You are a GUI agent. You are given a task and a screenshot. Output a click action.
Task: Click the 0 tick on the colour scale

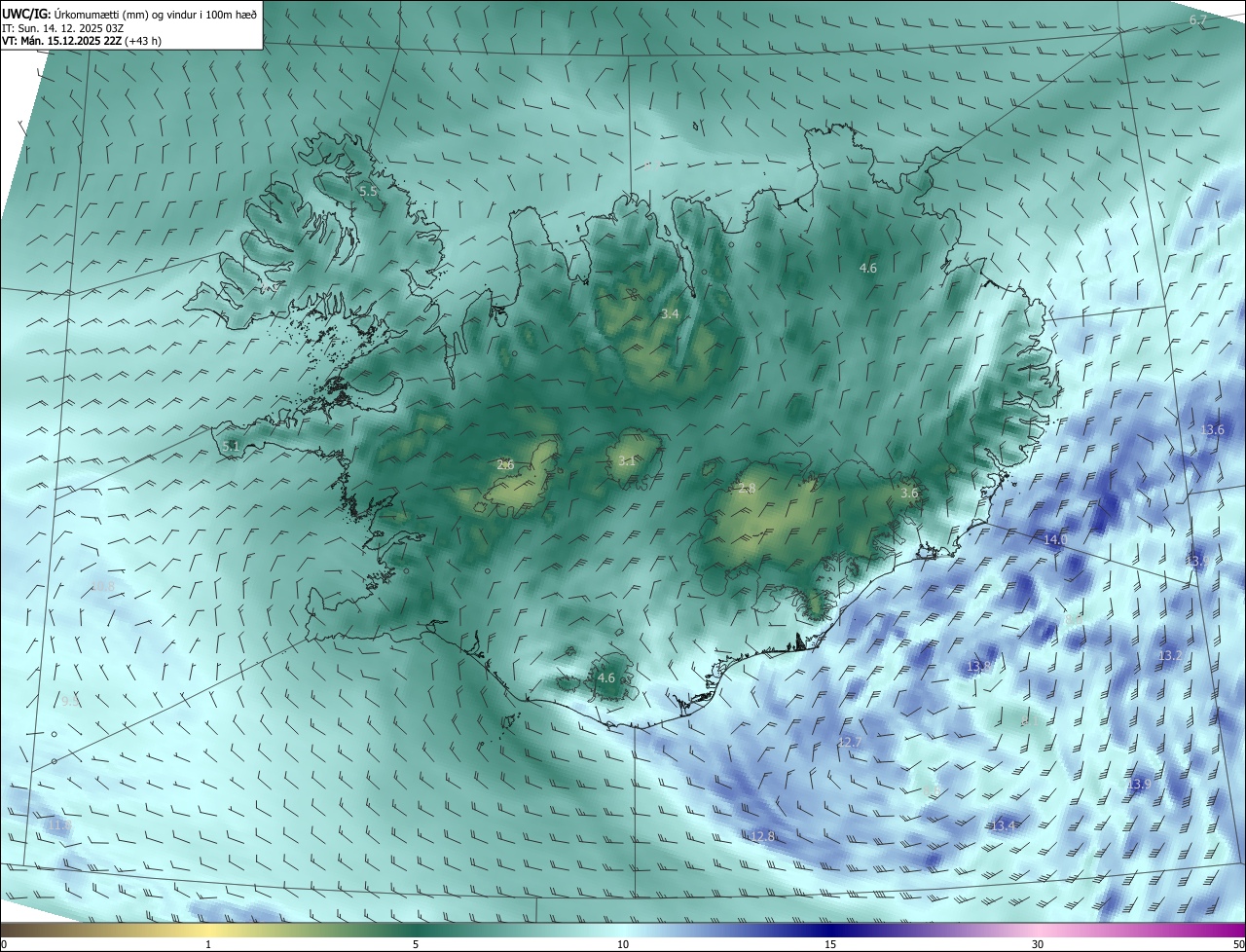[x=4, y=944]
